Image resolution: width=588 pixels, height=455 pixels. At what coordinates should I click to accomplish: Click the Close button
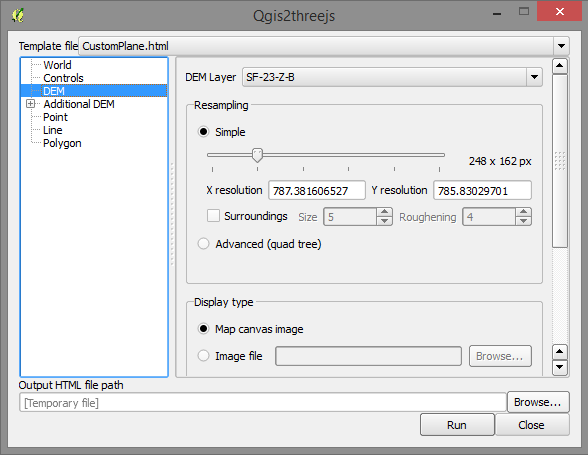[532, 425]
